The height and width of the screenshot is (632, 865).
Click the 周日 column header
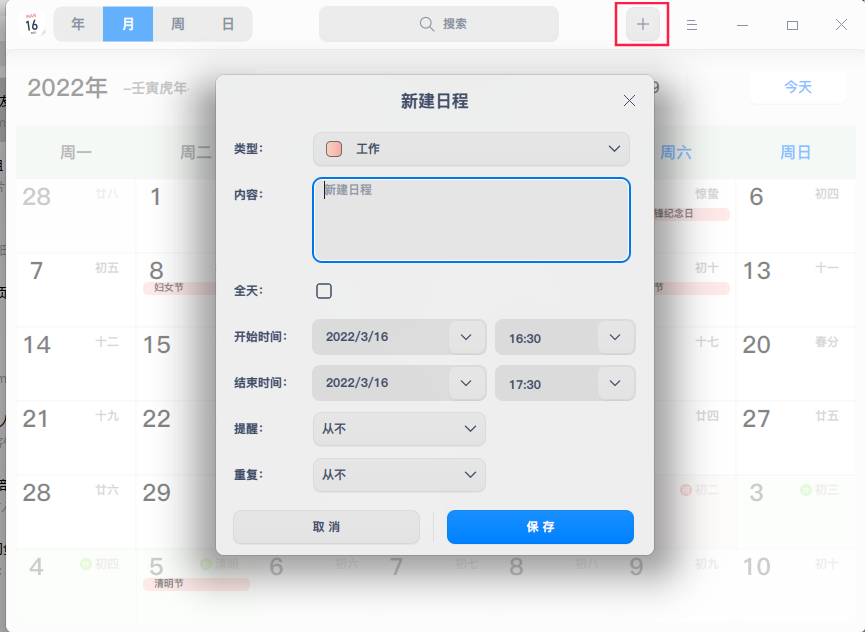795,152
